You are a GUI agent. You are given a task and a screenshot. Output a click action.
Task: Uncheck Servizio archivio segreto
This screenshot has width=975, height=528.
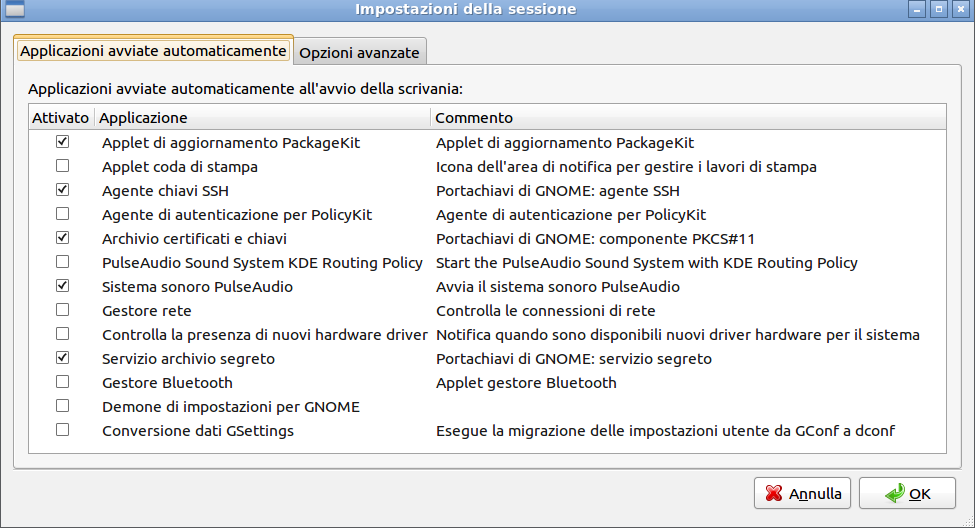pyautogui.click(x=63, y=358)
